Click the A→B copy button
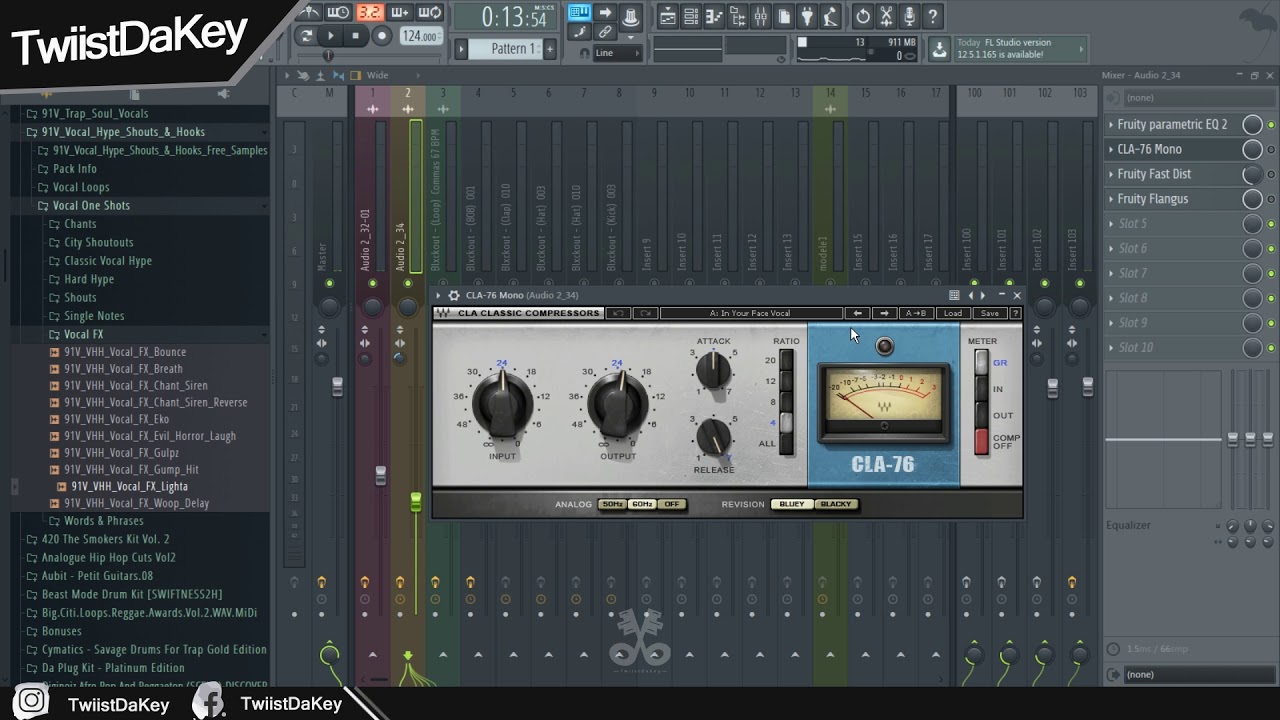The height and width of the screenshot is (720, 1280). click(917, 313)
